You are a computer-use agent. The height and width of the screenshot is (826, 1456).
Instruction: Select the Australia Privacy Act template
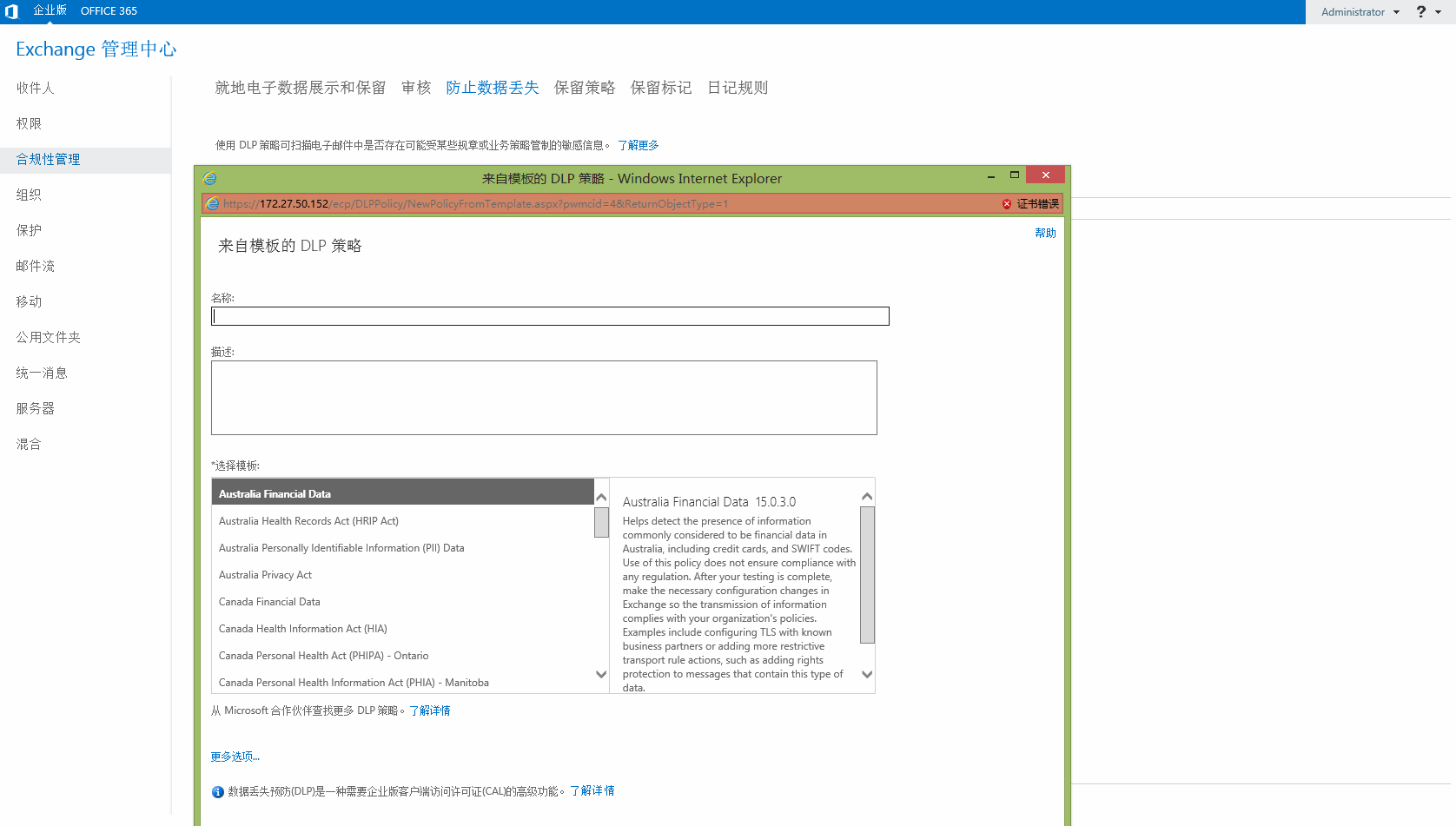pyautogui.click(x=403, y=575)
